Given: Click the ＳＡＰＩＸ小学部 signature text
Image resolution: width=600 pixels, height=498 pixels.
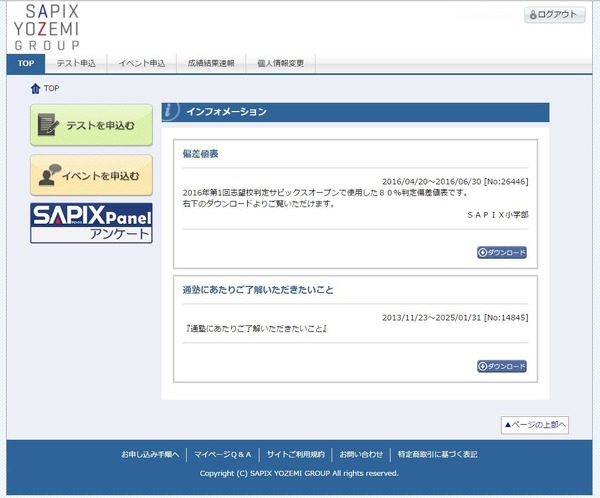Looking at the screenshot, I should coord(498,215).
